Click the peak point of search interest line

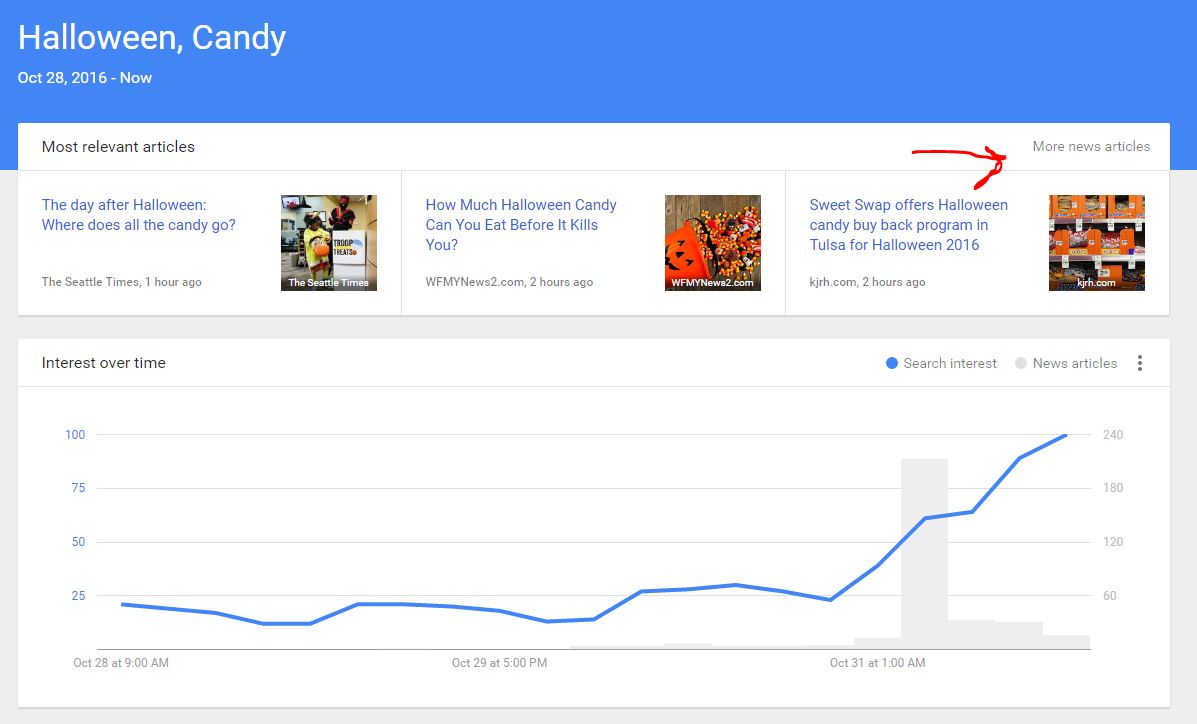pos(1066,435)
